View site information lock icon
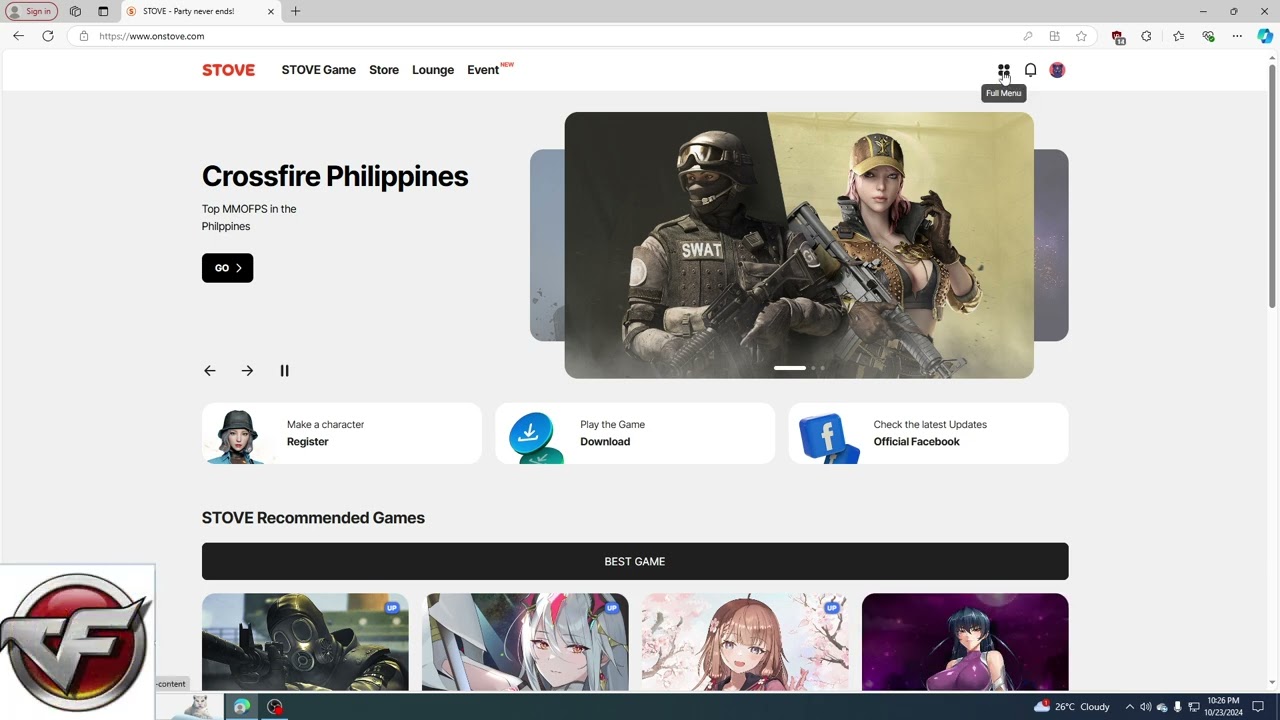 83,36
